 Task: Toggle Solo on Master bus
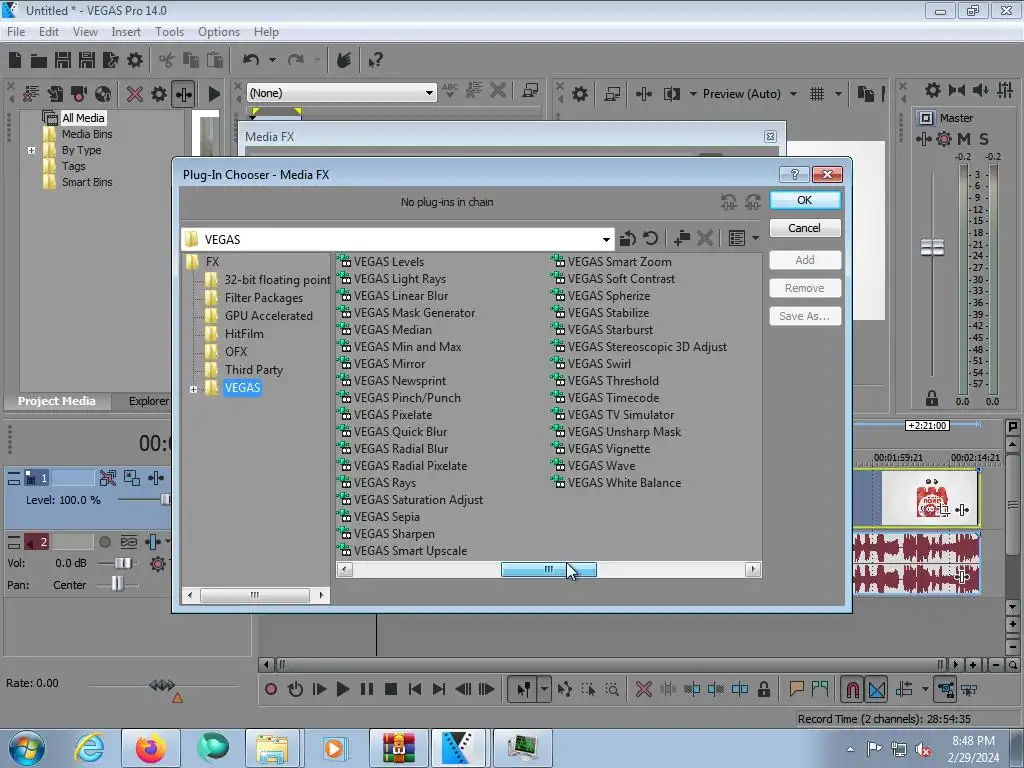tap(984, 138)
